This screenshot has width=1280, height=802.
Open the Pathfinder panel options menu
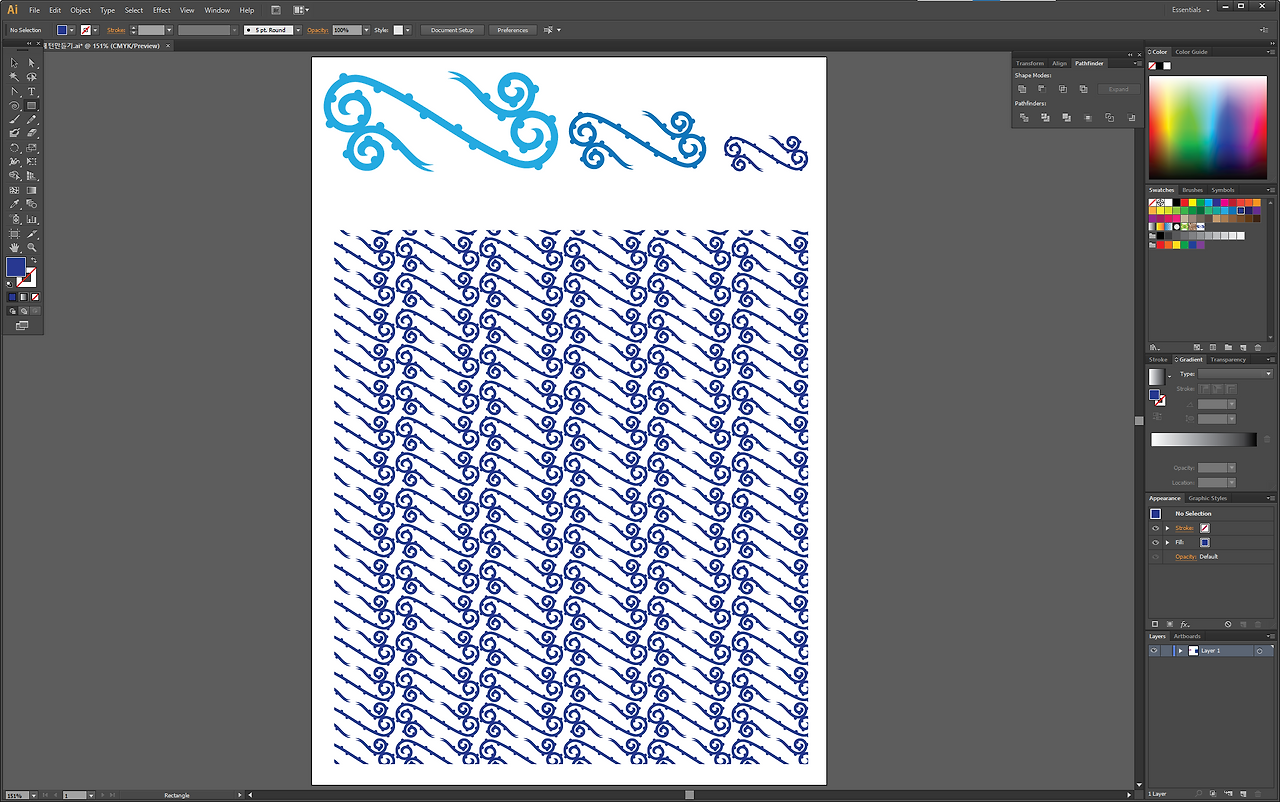point(1137,63)
